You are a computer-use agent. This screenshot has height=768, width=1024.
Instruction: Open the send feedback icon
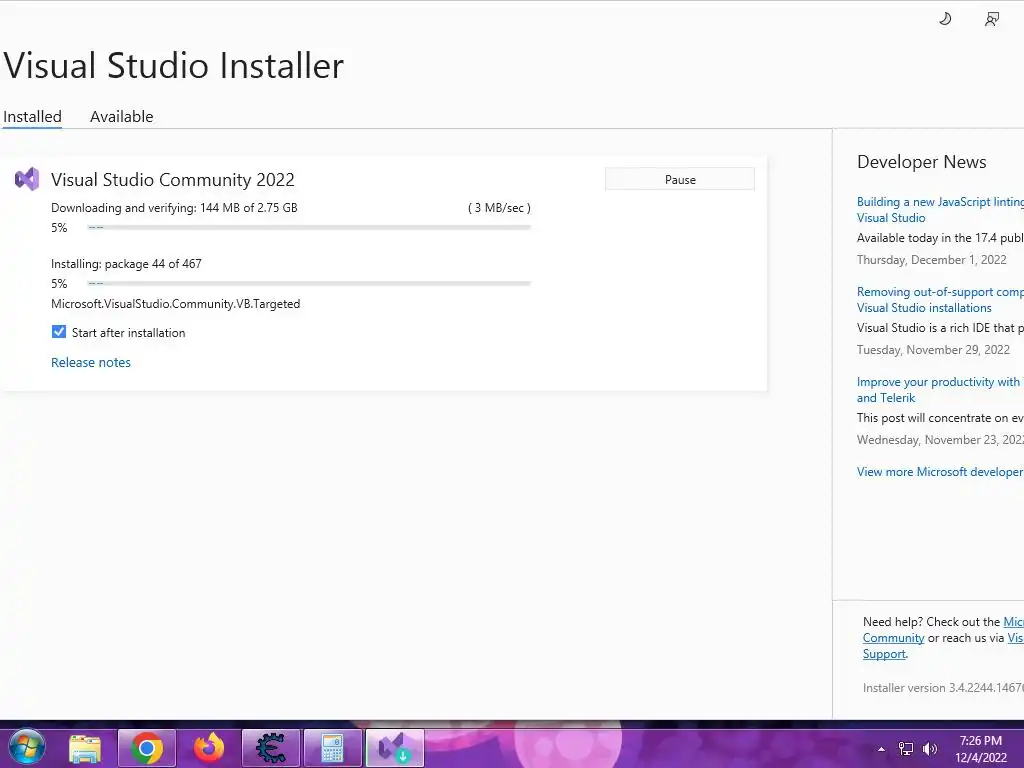991,19
